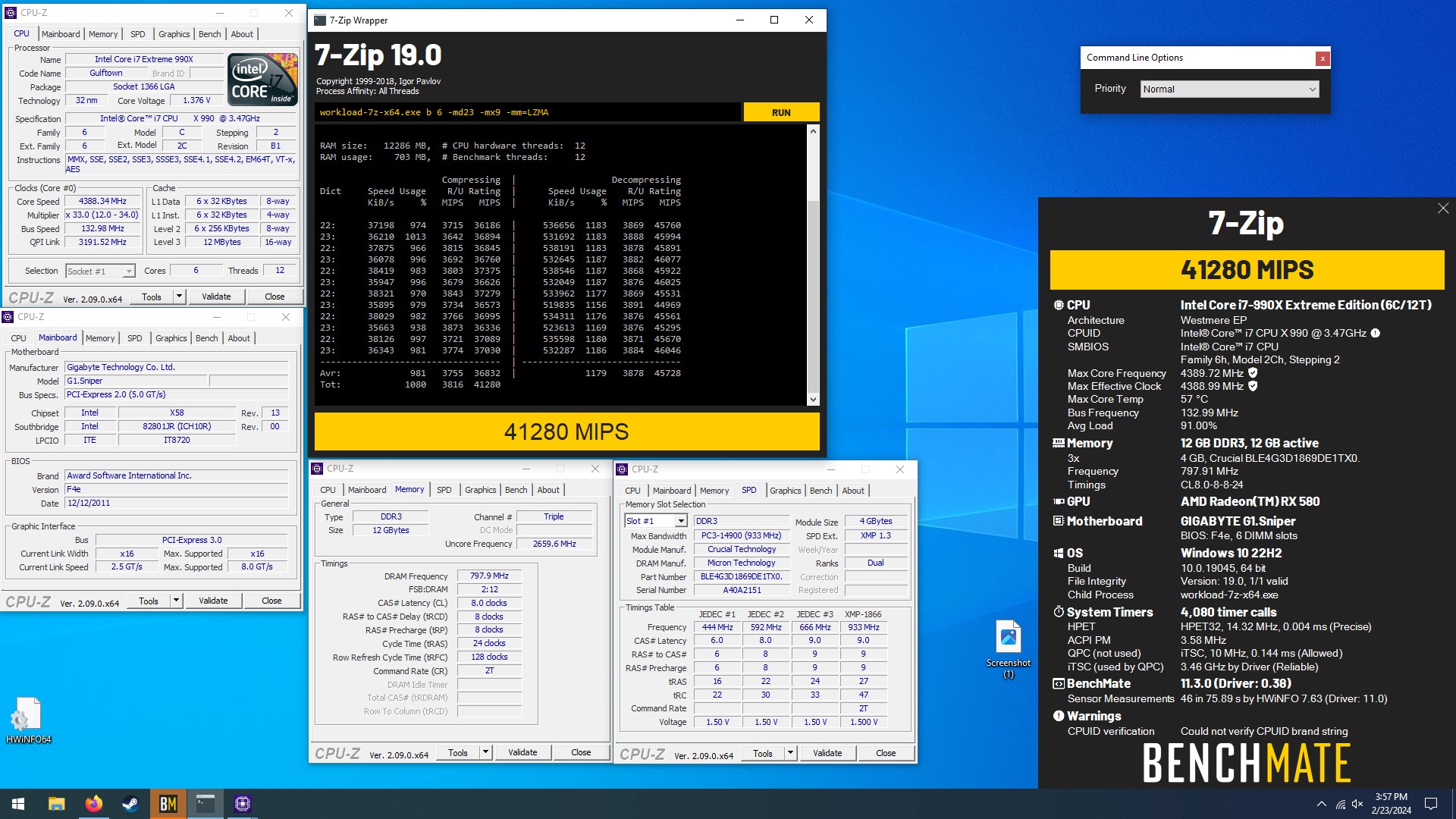Open the Windows notification center
1456x819 pixels.
1431,804
